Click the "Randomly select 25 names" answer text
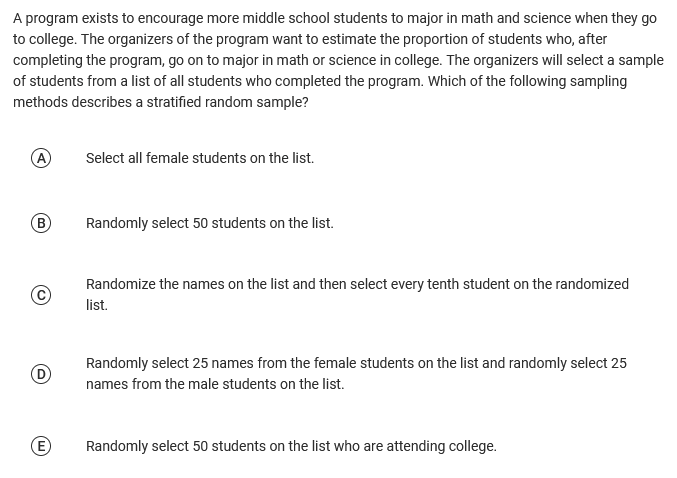Image resolution: width=677 pixels, height=478 pixels. (x=356, y=363)
